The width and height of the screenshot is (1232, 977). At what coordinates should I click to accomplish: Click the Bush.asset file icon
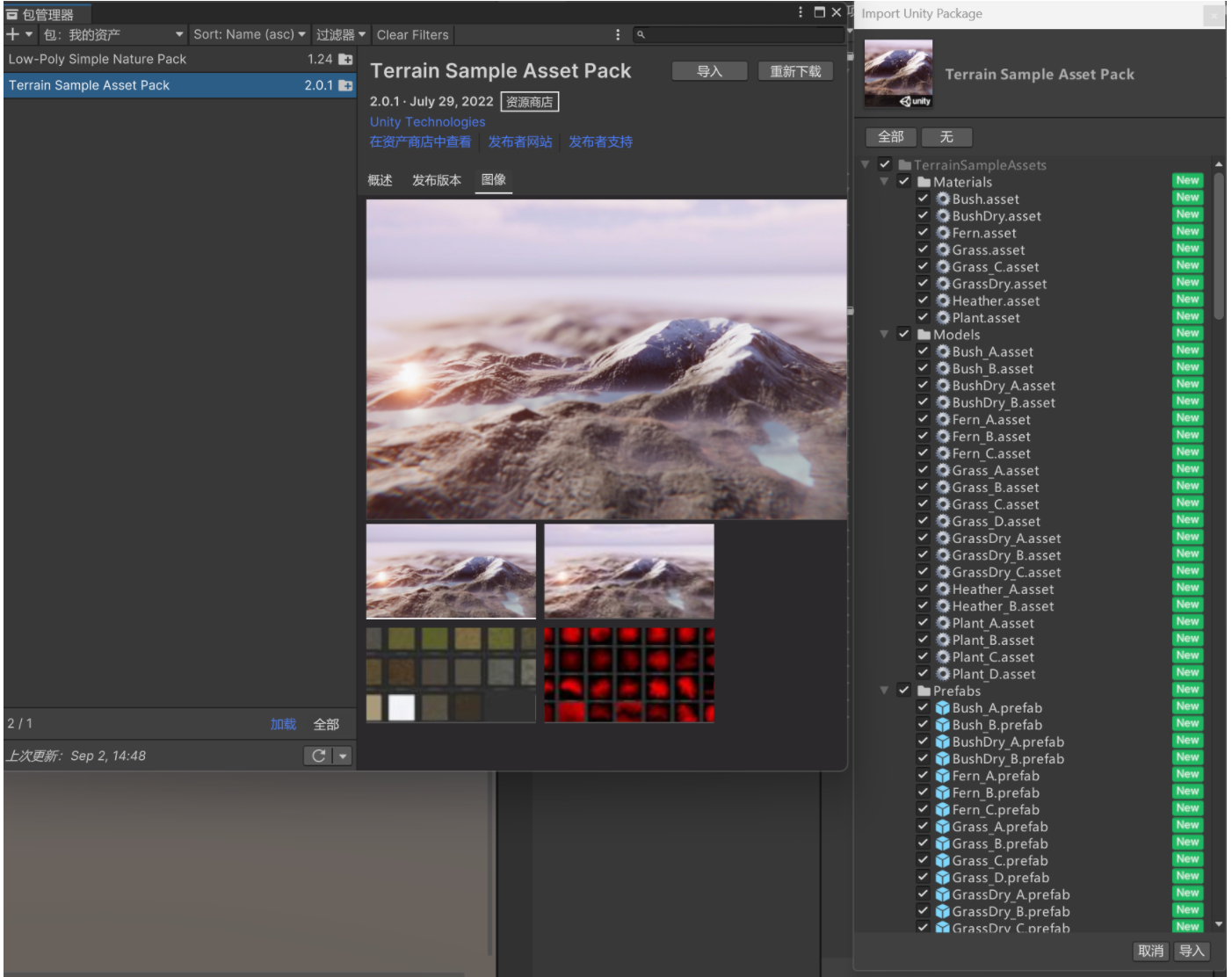point(943,199)
